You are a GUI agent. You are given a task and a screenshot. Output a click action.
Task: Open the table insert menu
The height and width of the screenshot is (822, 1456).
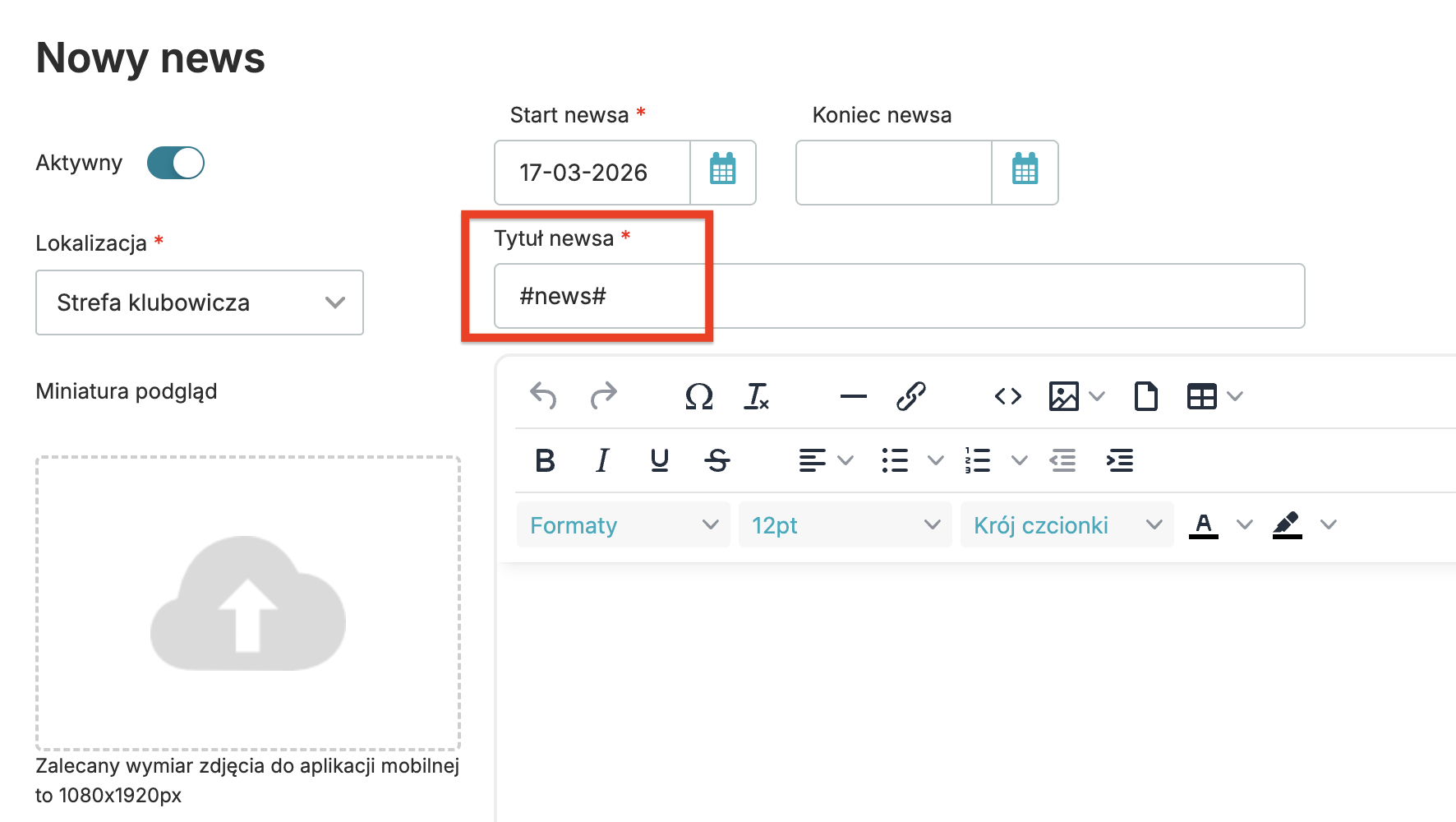pyautogui.click(x=1202, y=396)
